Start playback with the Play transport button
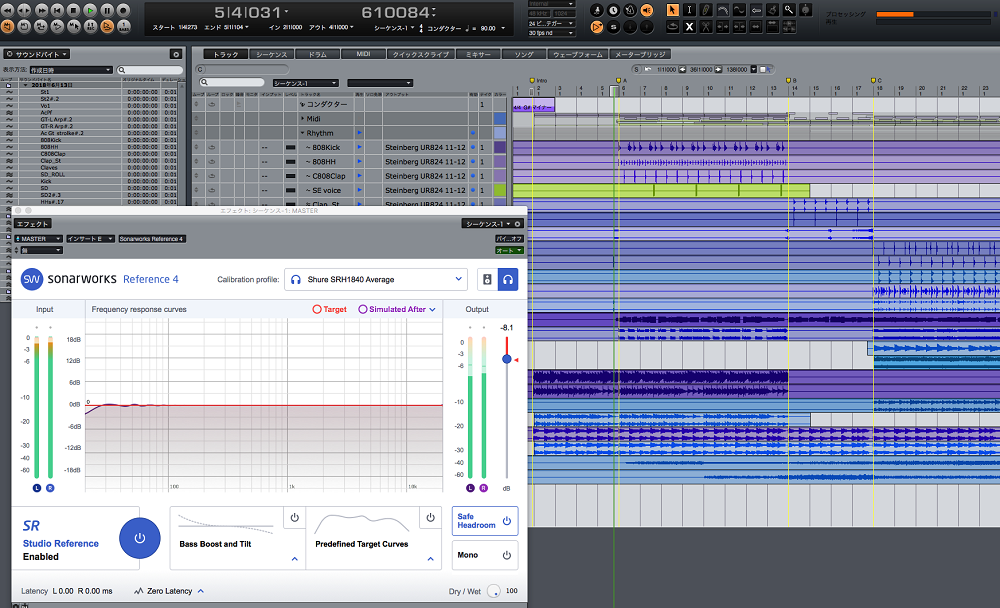 tap(90, 10)
